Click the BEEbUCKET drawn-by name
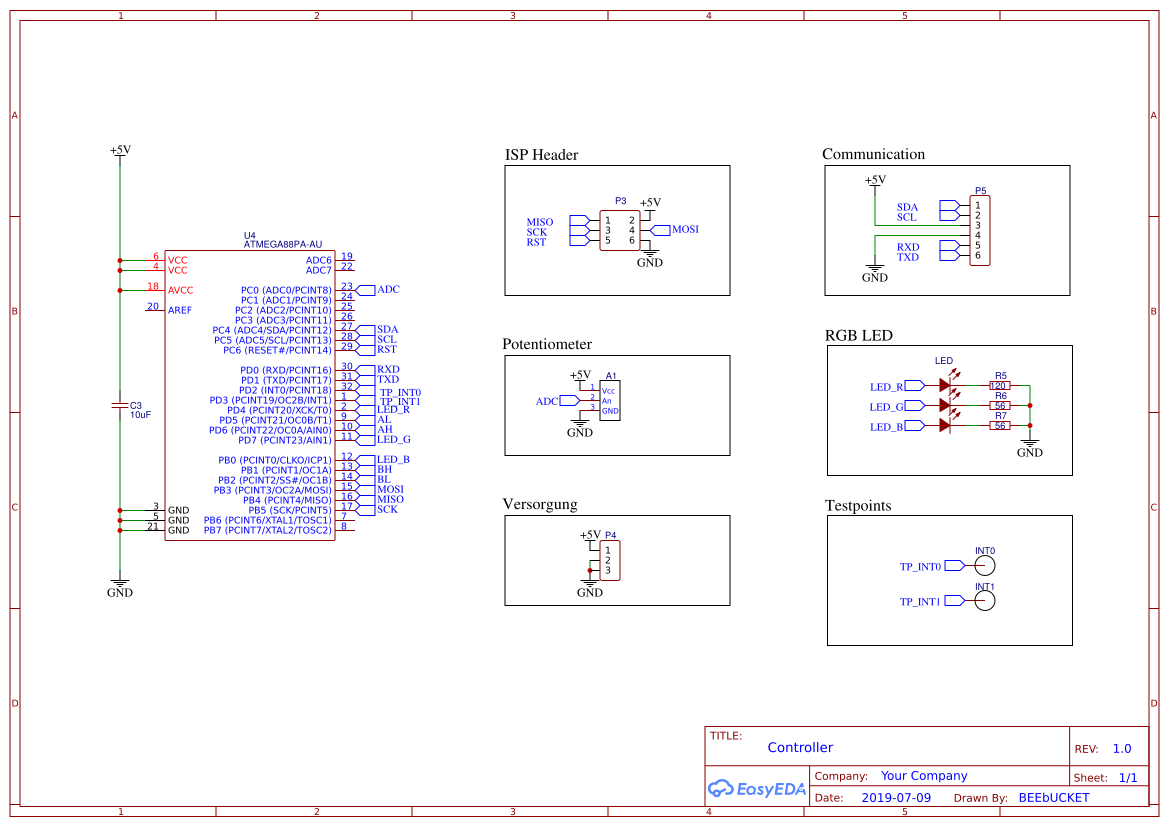Viewport: 1169px width, 827px height. (x=1054, y=798)
